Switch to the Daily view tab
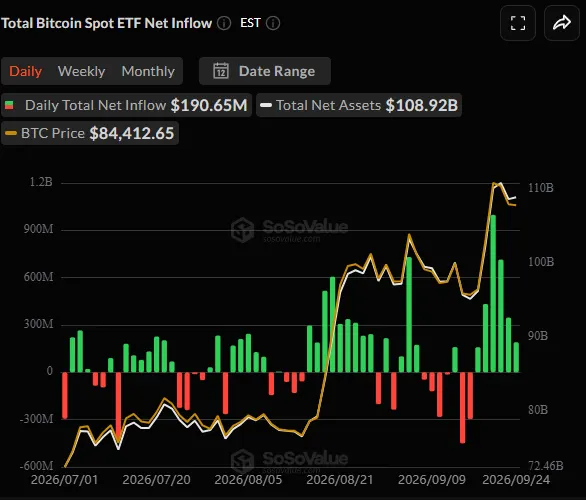Screen dimensions: 586x500 pyautogui.click(x=25, y=71)
